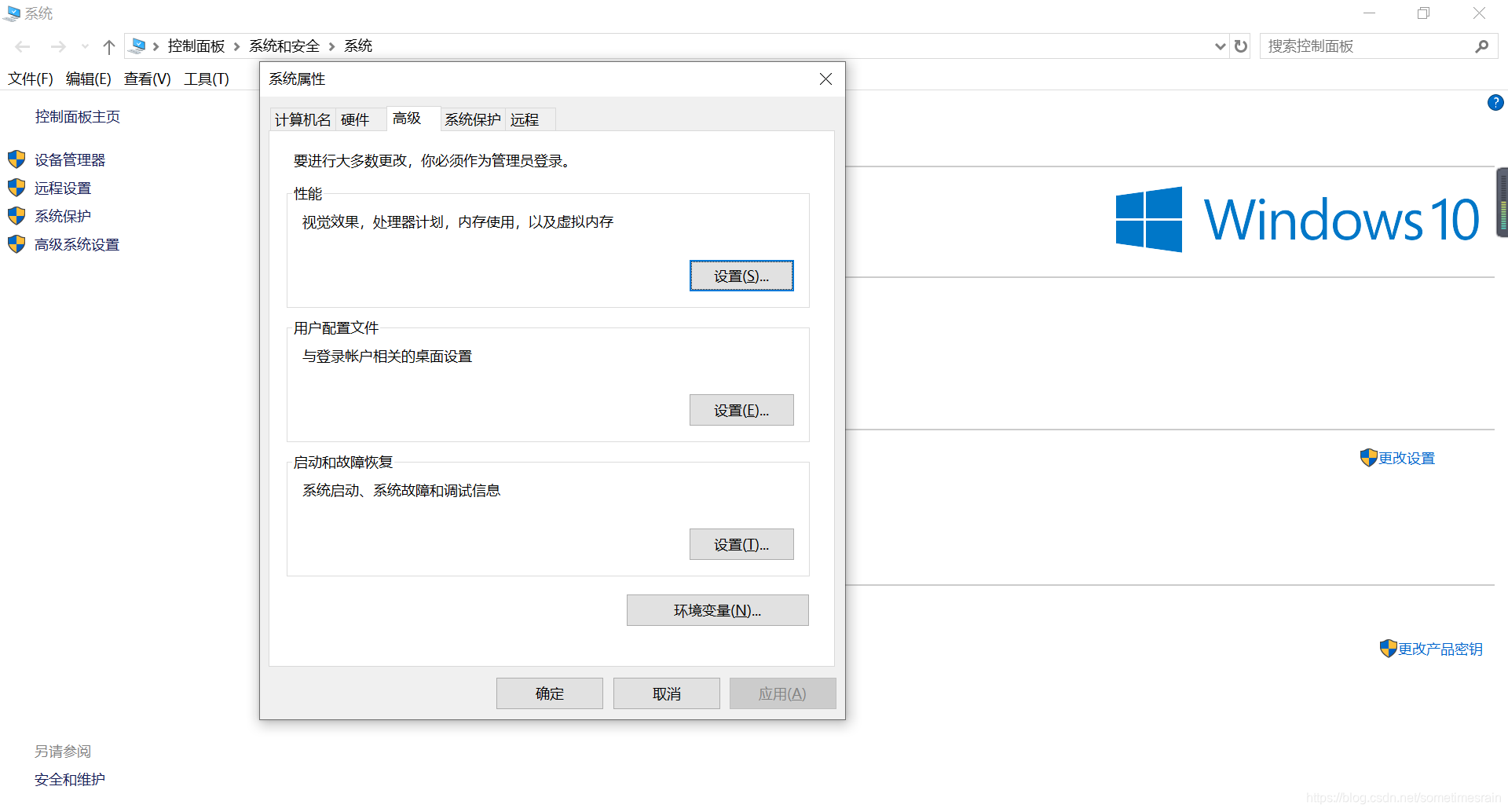This screenshot has width=1508, height=812.
Task: Click the vertical scrollbar on the right
Action: click(x=1502, y=203)
